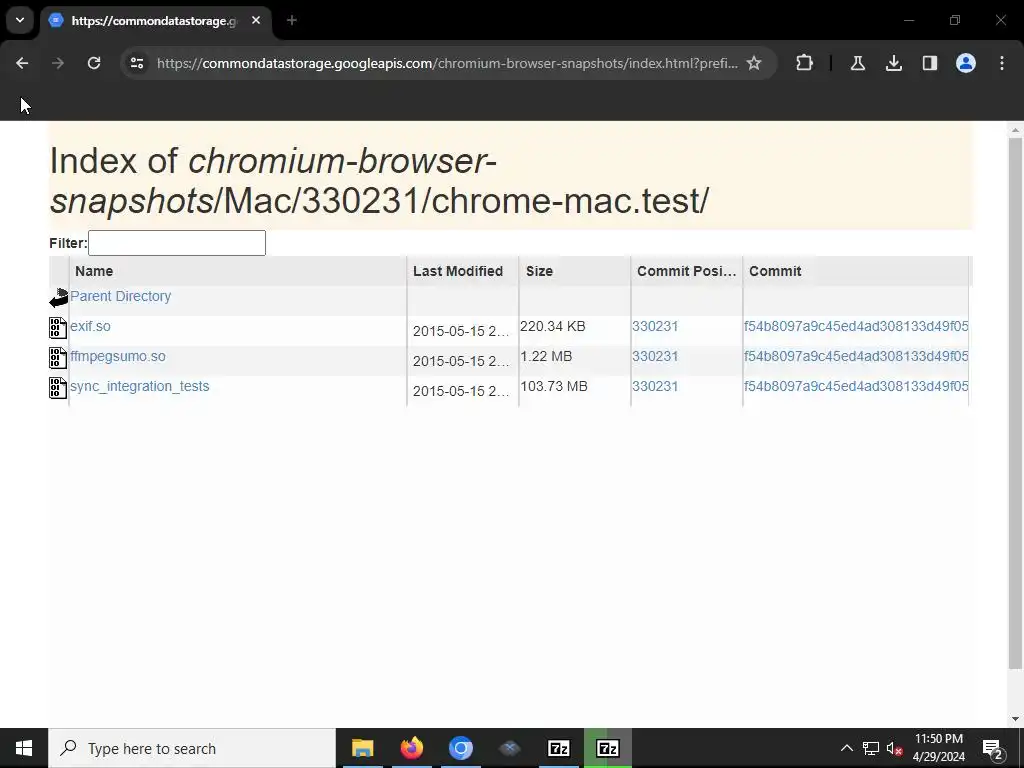Open Chrome's three-dot menu
Viewport: 1024px width, 768px height.
(x=1002, y=63)
